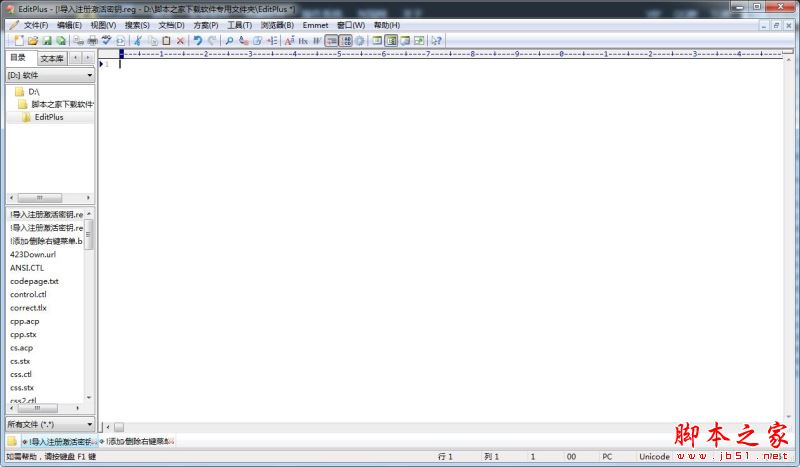
Task: Click the folder icon beside document tabs
Action: [12, 440]
